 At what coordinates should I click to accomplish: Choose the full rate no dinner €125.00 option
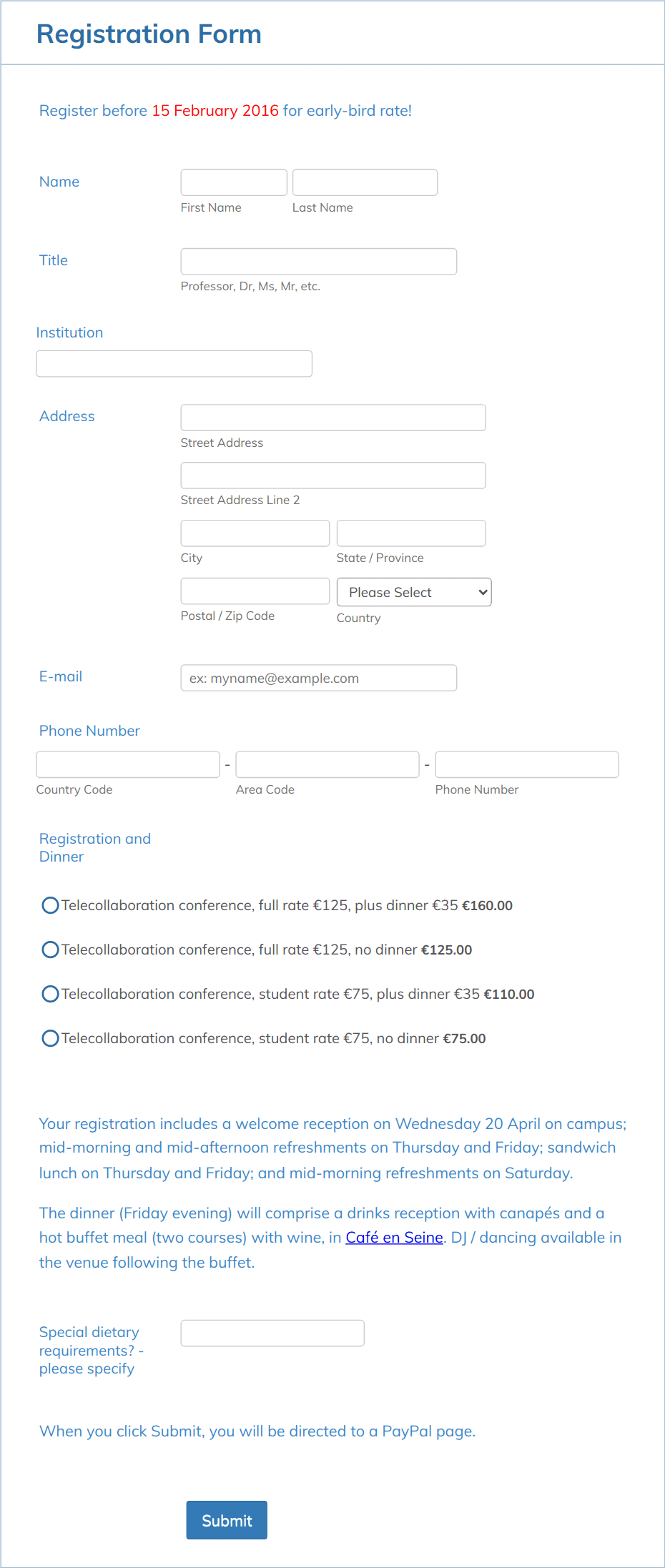(x=50, y=950)
